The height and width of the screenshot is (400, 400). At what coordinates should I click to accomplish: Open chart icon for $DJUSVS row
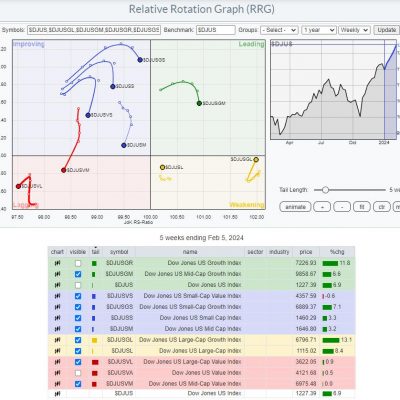tap(57, 296)
